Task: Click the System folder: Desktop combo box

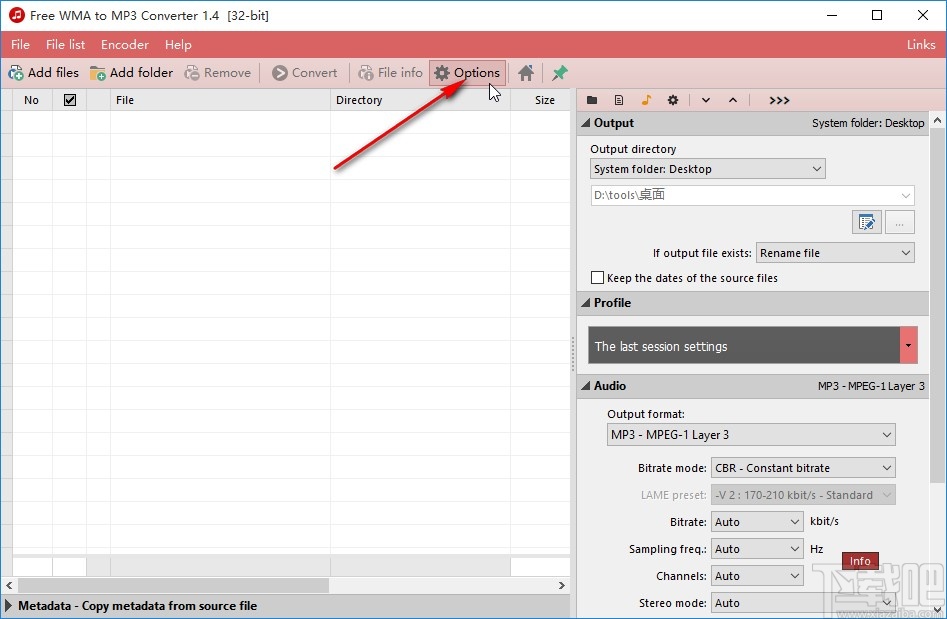Action: point(707,168)
